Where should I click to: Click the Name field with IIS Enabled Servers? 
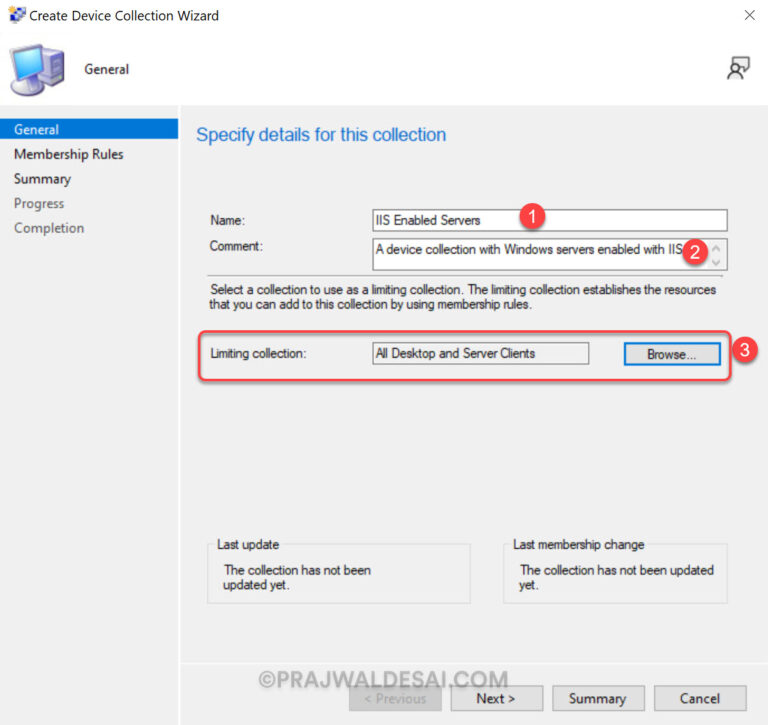click(x=550, y=220)
